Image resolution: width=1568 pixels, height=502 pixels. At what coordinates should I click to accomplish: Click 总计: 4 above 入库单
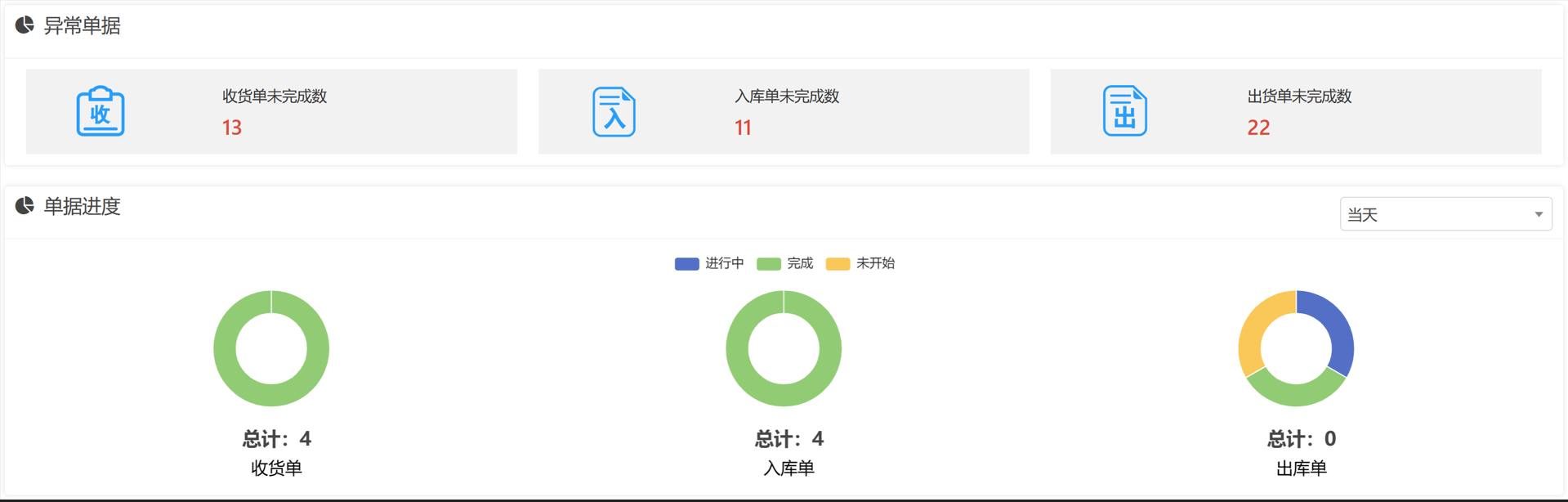point(789,439)
